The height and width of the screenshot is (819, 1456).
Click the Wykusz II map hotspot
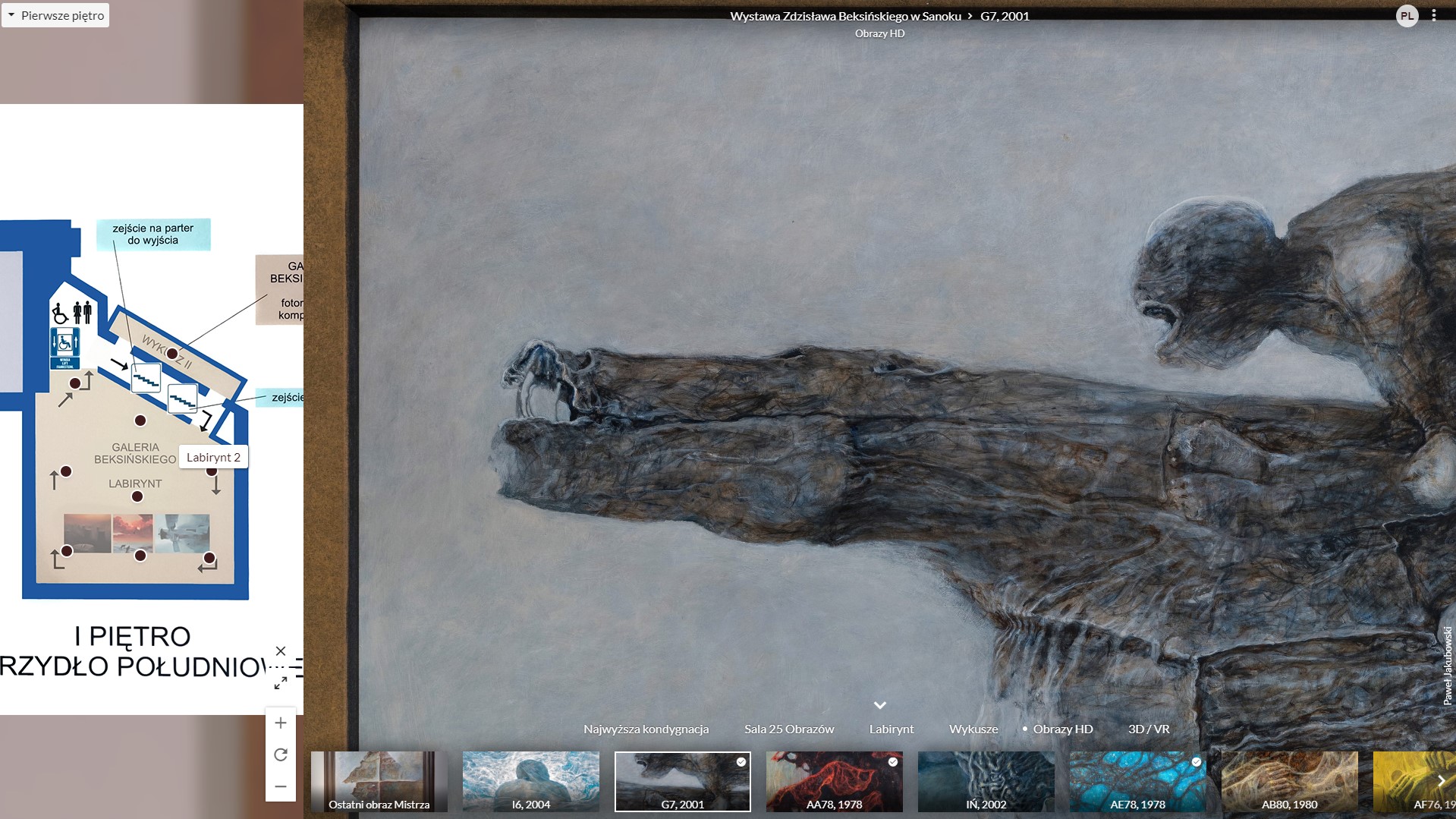point(172,354)
